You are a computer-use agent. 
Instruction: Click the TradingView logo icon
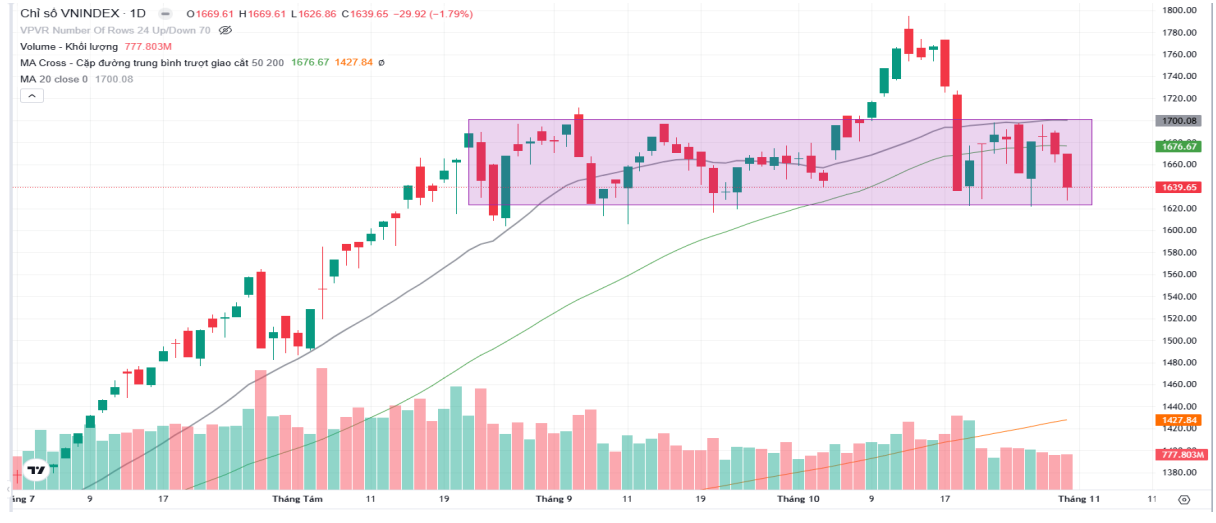36,469
